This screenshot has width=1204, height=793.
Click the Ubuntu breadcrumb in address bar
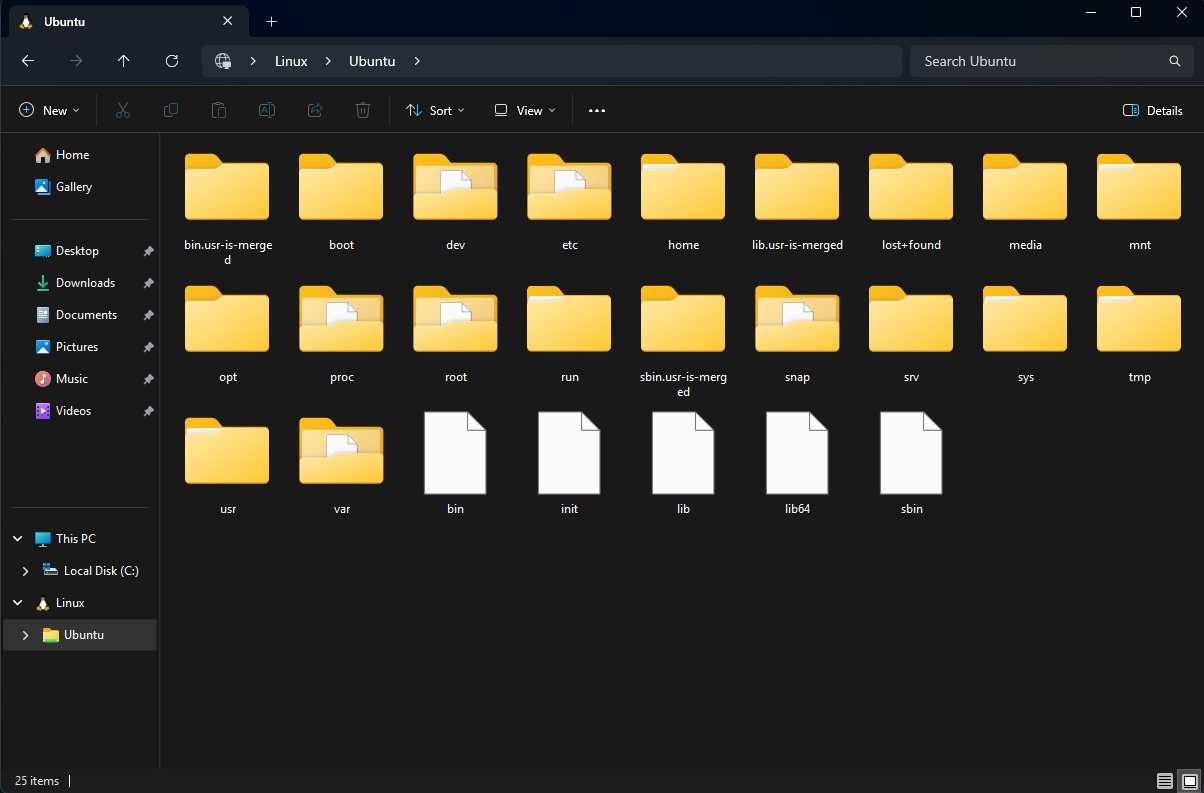(372, 61)
